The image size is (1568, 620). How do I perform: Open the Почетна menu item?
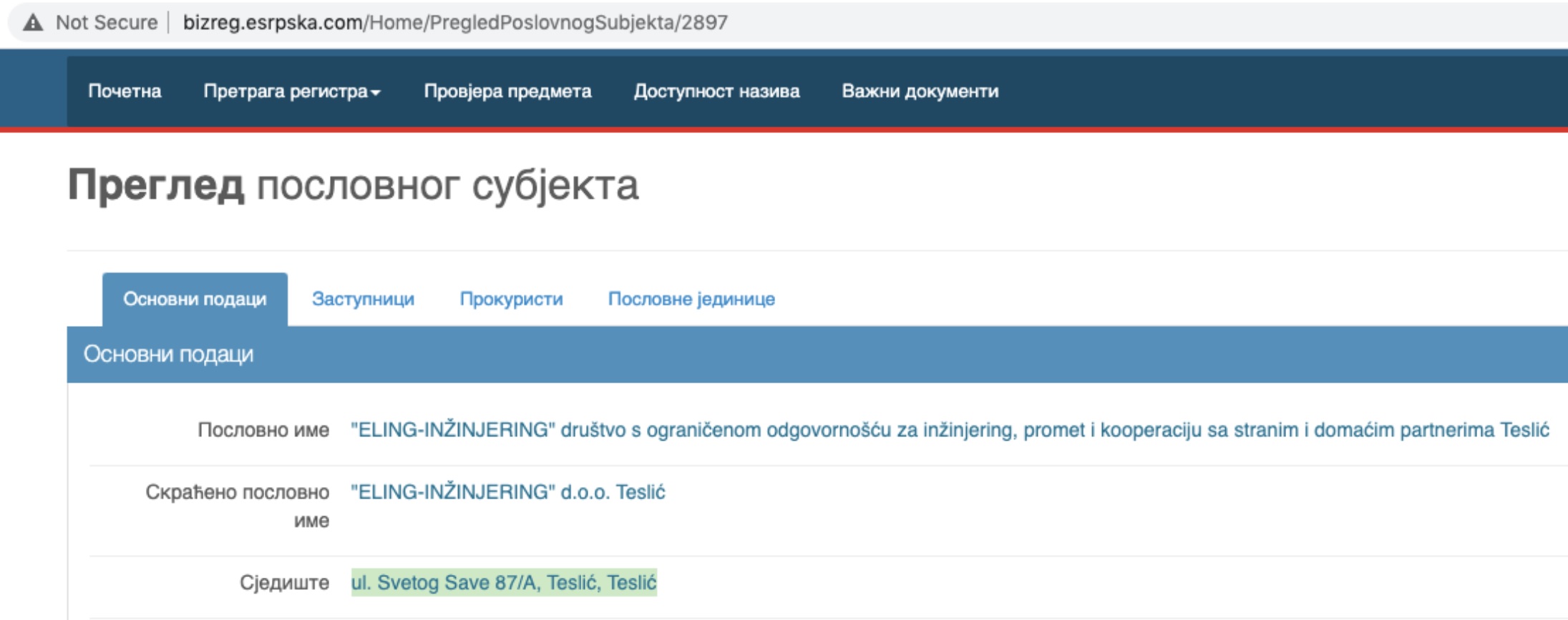point(125,92)
